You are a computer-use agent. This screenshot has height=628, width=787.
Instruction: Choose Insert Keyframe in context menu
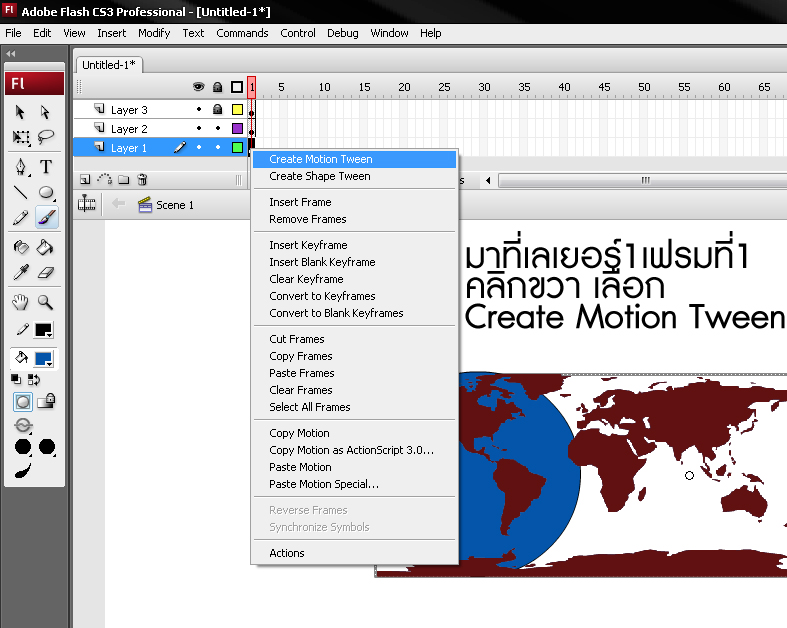(x=355, y=245)
